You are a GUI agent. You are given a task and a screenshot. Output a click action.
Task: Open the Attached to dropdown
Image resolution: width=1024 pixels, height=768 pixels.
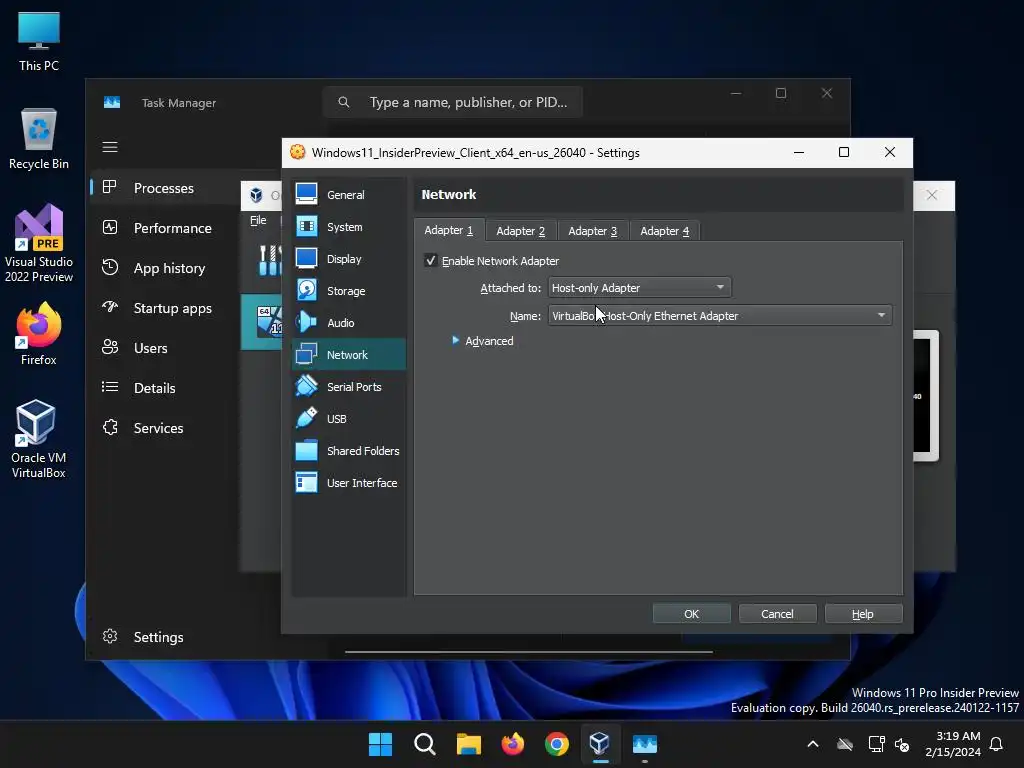(x=639, y=287)
